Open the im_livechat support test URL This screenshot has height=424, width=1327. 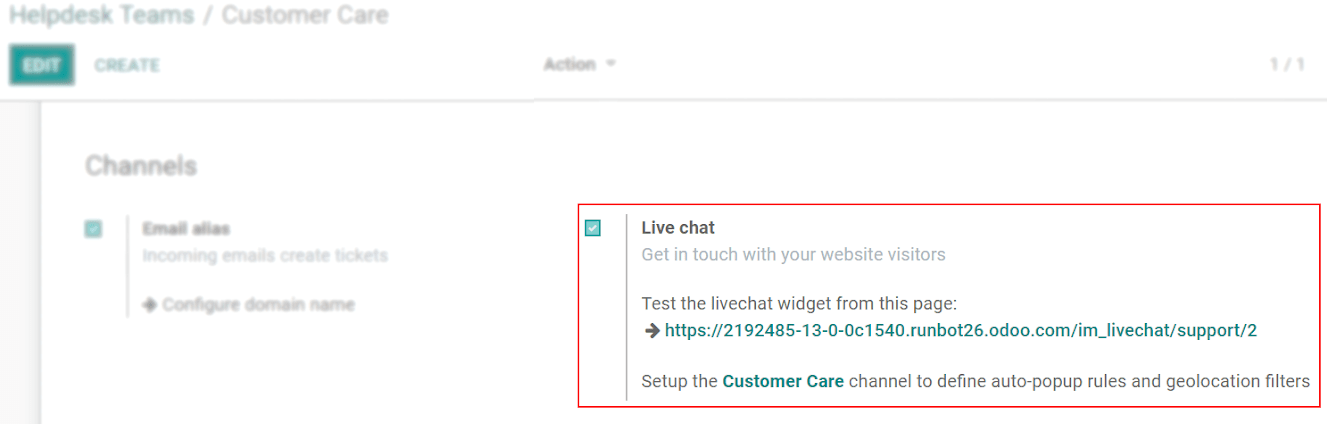tap(960, 330)
